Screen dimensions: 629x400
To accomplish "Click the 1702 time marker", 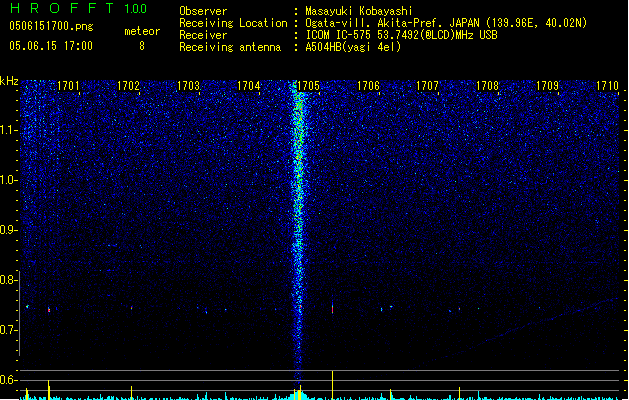I will pyautogui.click(x=128, y=86).
